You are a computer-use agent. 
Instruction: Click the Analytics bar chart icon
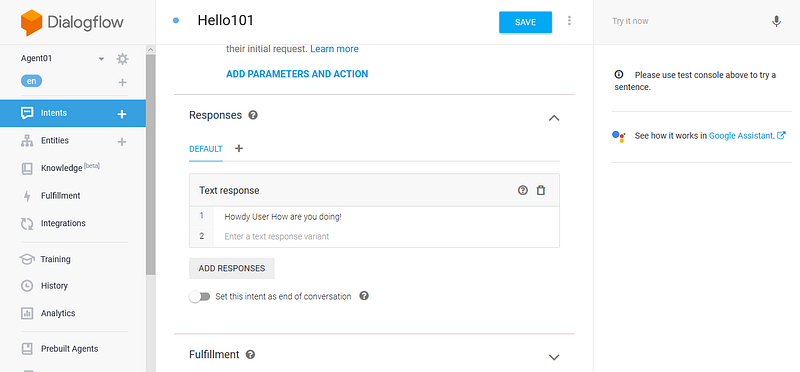click(x=27, y=313)
